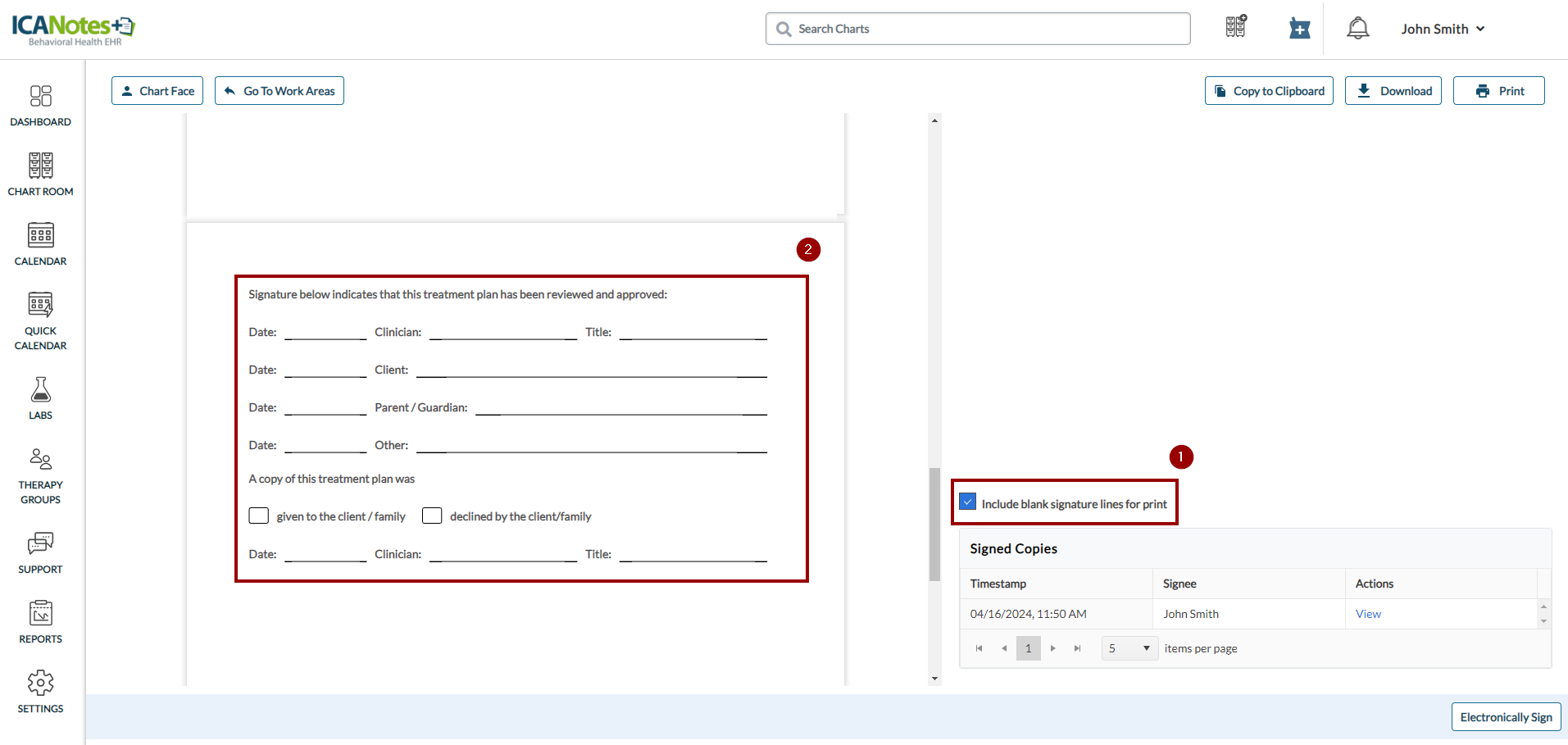Check the given to the client/family box
The width and height of the screenshot is (1568, 745).
coord(259,516)
